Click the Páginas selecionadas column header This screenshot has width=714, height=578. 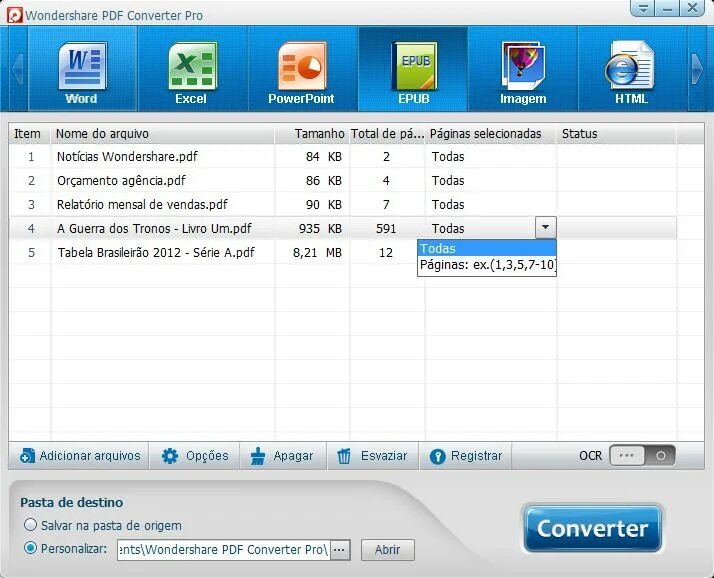[491, 133]
